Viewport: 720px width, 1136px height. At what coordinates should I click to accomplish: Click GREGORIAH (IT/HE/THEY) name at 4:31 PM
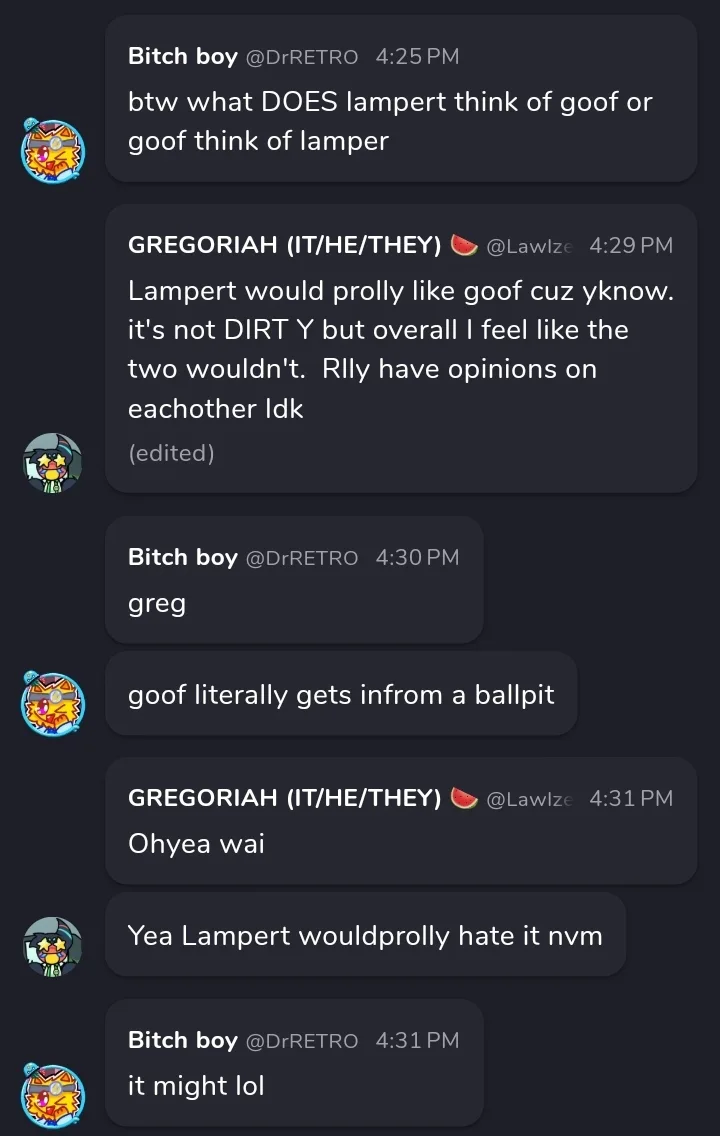click(285, 798)
